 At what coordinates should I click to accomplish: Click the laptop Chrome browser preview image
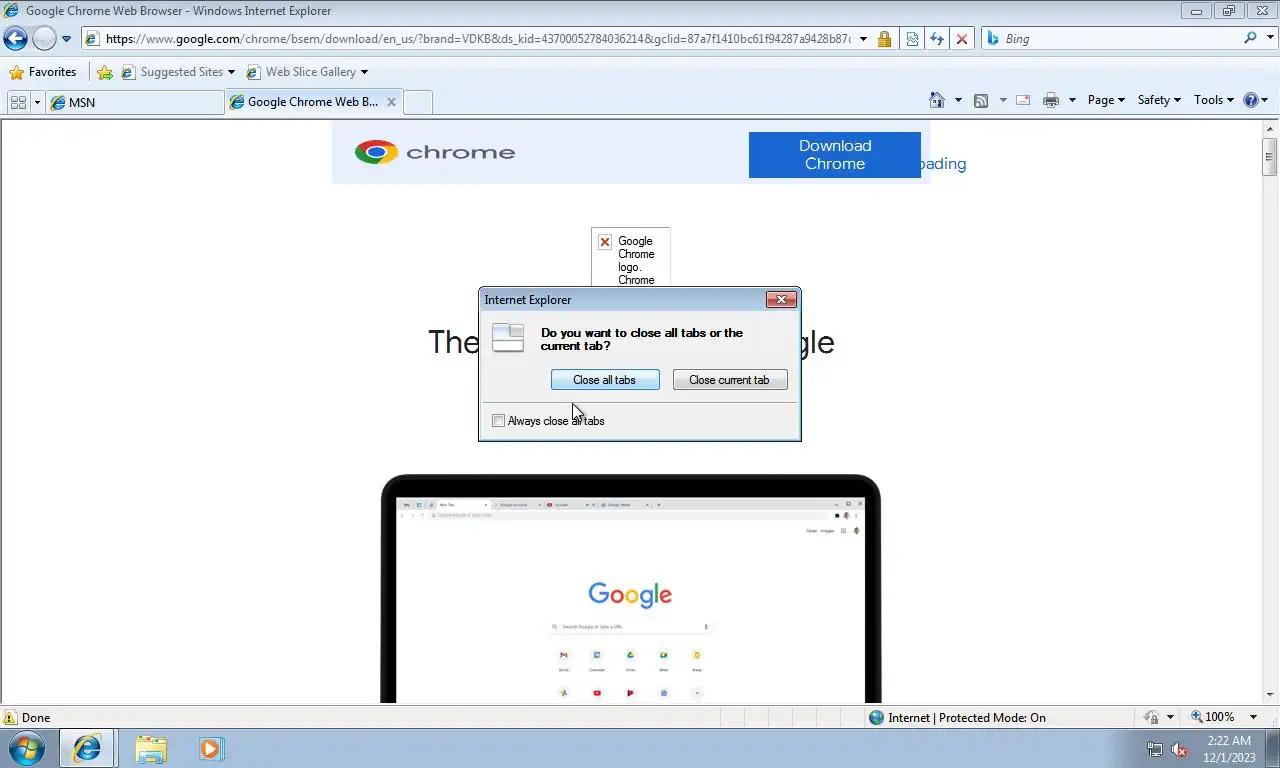[x=630, y=589]
